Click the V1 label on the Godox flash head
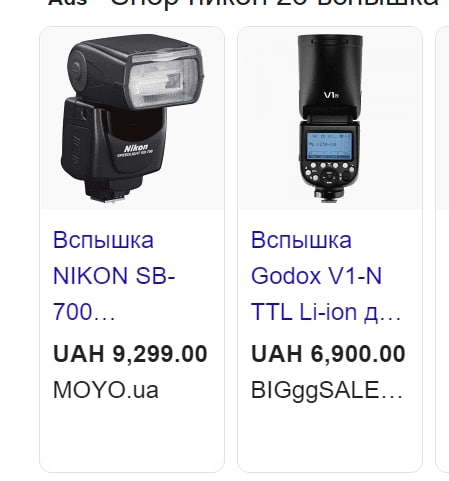The image size is (449, 481). (x=331, y=95)
